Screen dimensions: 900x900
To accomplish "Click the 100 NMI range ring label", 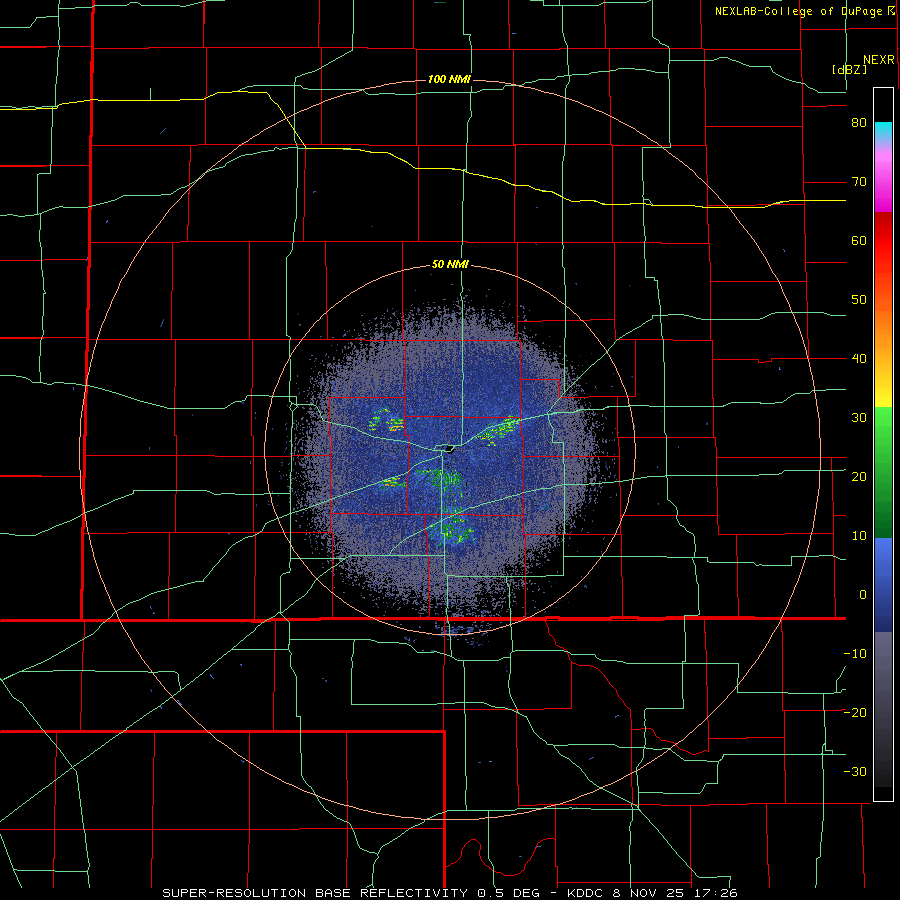I will tap(449, 79).
